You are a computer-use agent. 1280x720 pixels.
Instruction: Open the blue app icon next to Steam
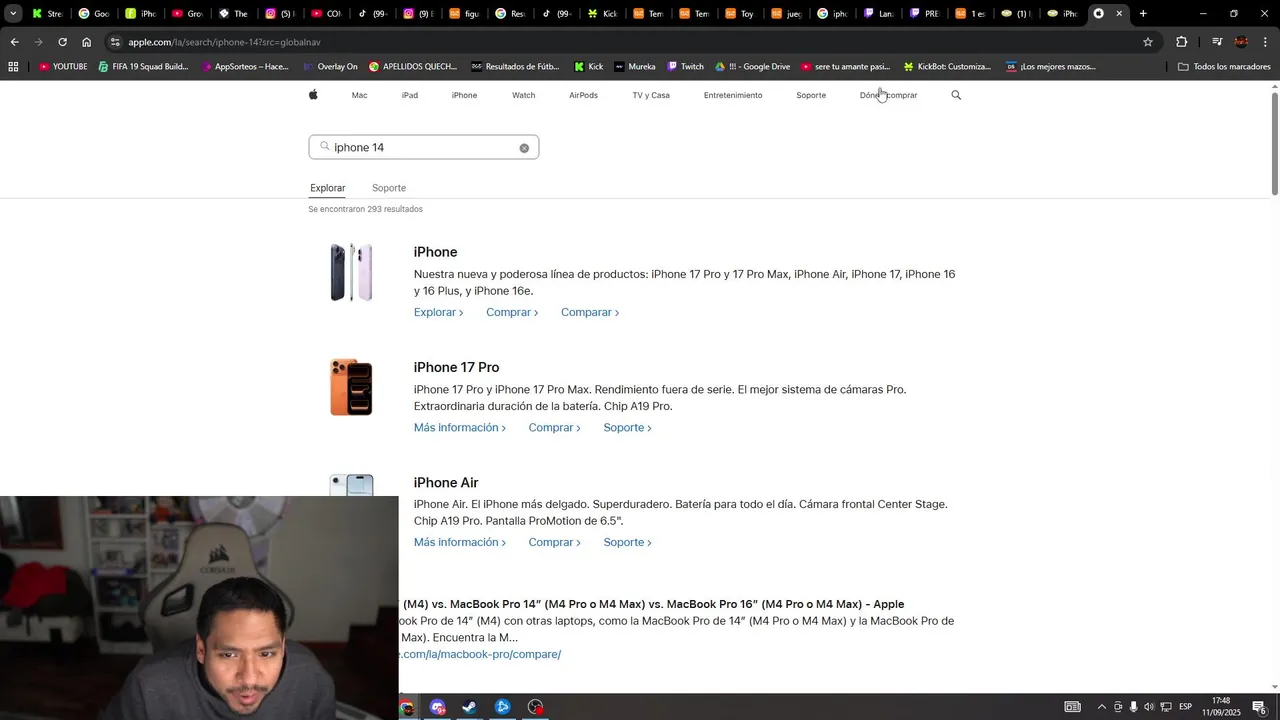coord(503,707)
